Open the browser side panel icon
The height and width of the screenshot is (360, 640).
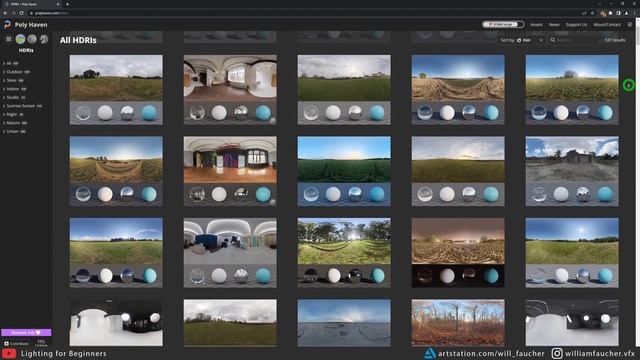pos(618,13)
